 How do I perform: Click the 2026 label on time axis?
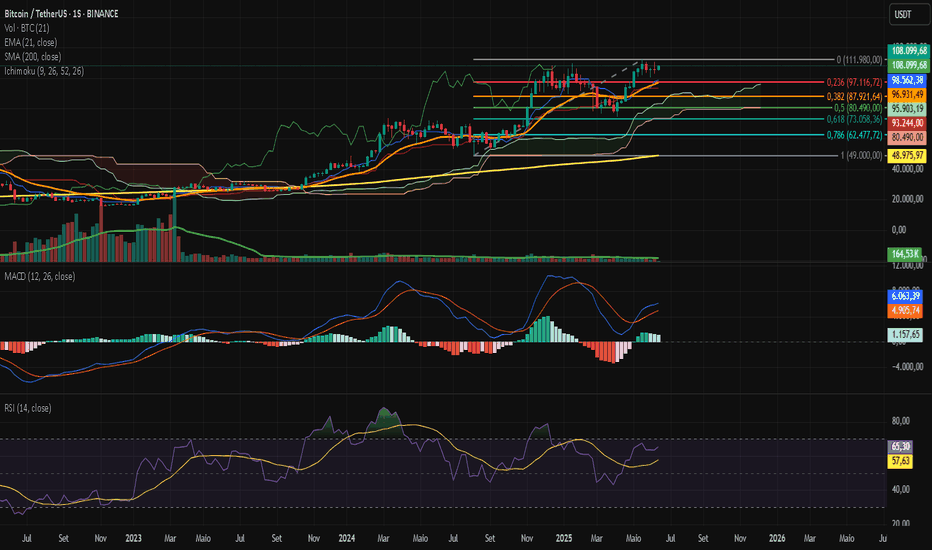[777, 538]
